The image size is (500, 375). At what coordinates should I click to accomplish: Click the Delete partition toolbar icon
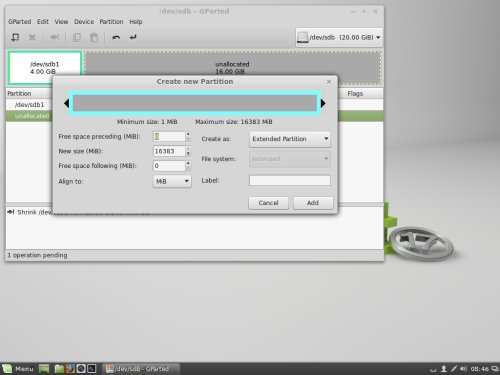pyautogui.click(x=32, y=37)
